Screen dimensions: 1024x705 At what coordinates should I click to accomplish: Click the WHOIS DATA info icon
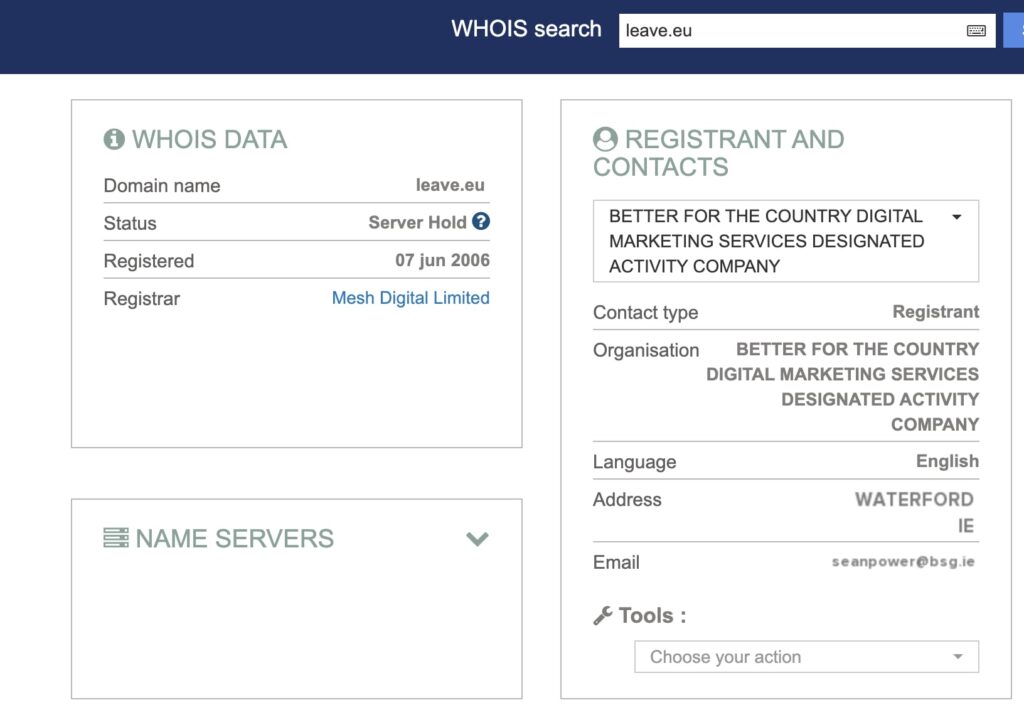click(114, 139)
